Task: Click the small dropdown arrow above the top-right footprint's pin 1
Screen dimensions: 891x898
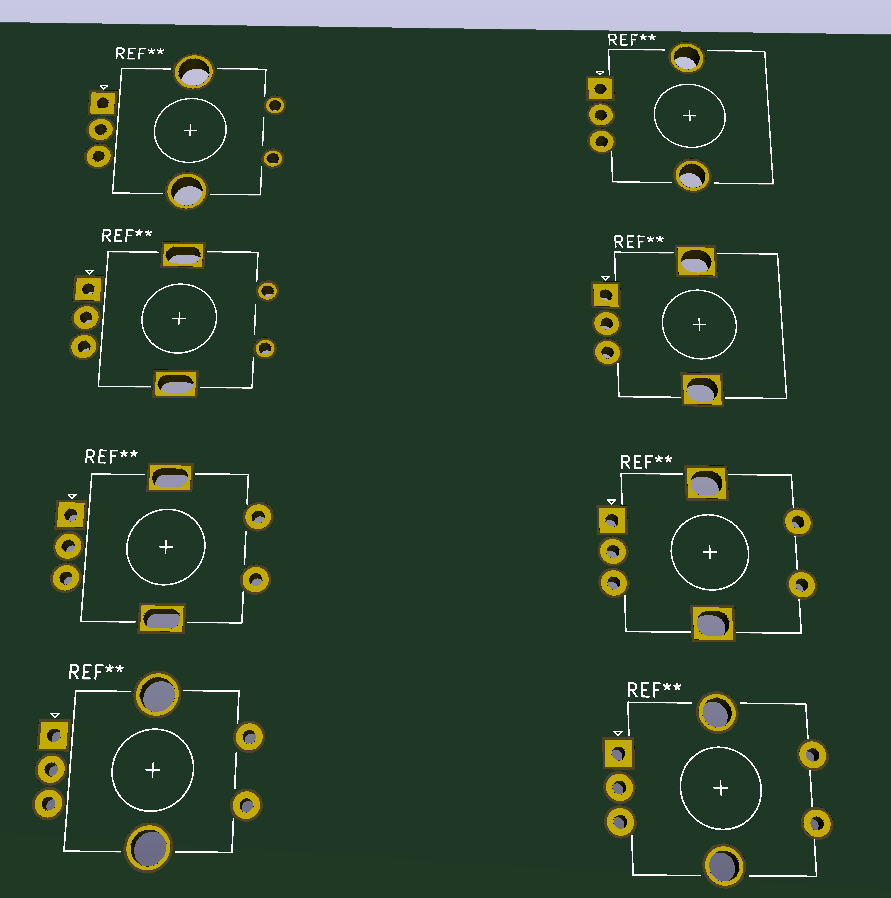Action: point(600,72)
